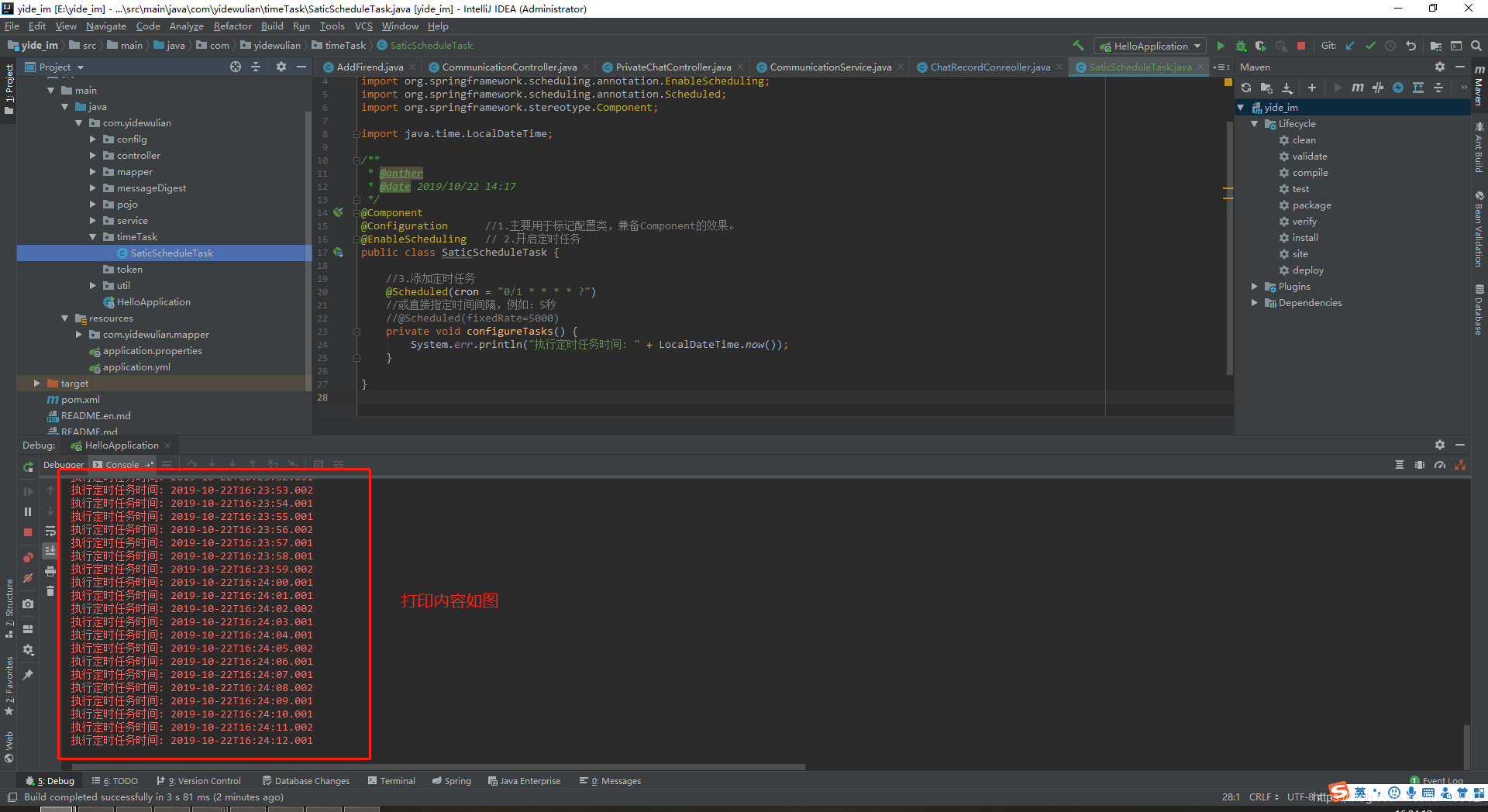
Task: Stop debugging with red square in Debug panel
Action: click(28, 532)
